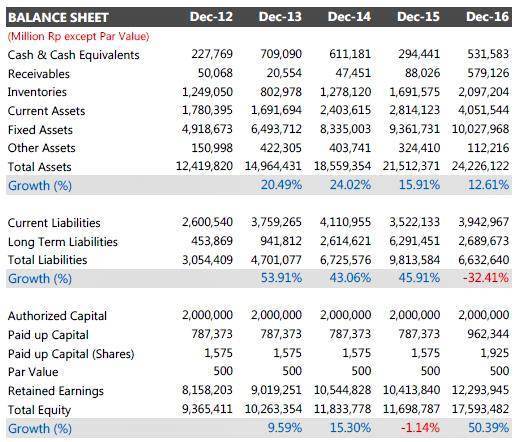514x442 pixels.
Task: Select the Retained Earnings Dec-13 value 9,019,251
Action: 276,390
